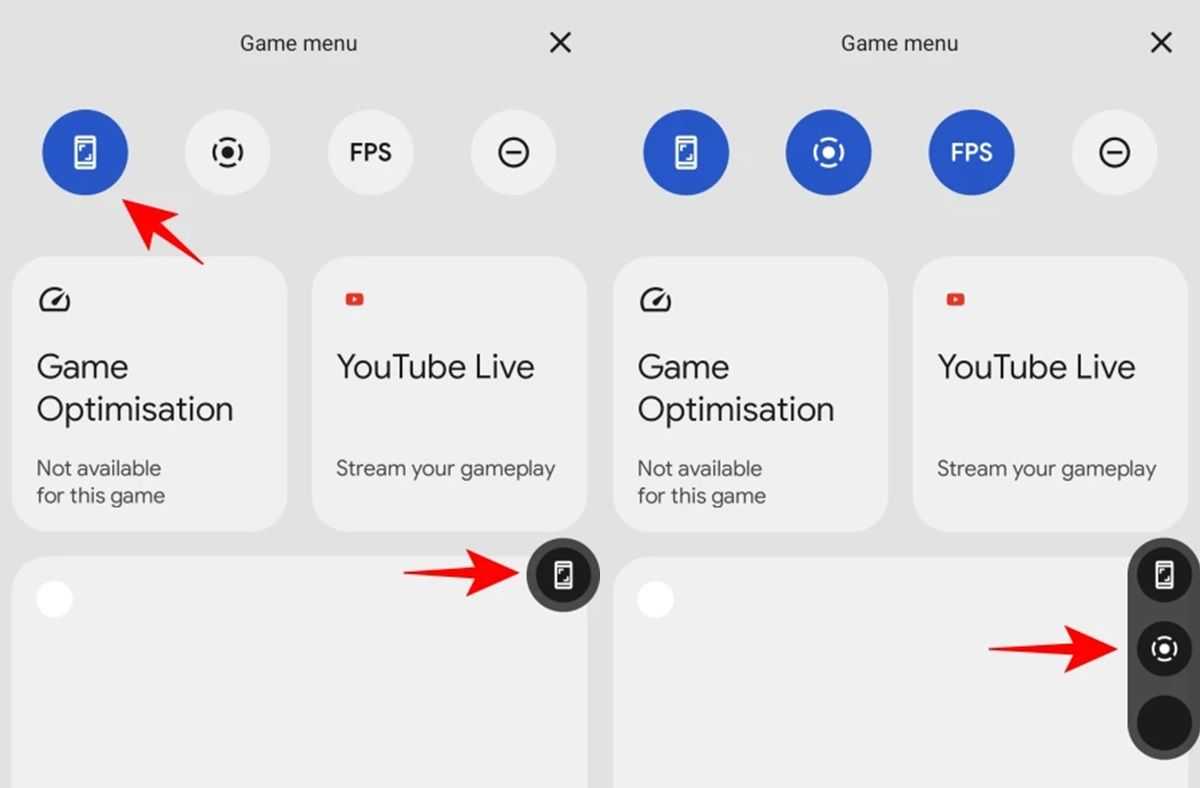1200x788 pixels.
Task: Enable Do Not Disturb in right Game menu
Action: tap(1114, 152)
